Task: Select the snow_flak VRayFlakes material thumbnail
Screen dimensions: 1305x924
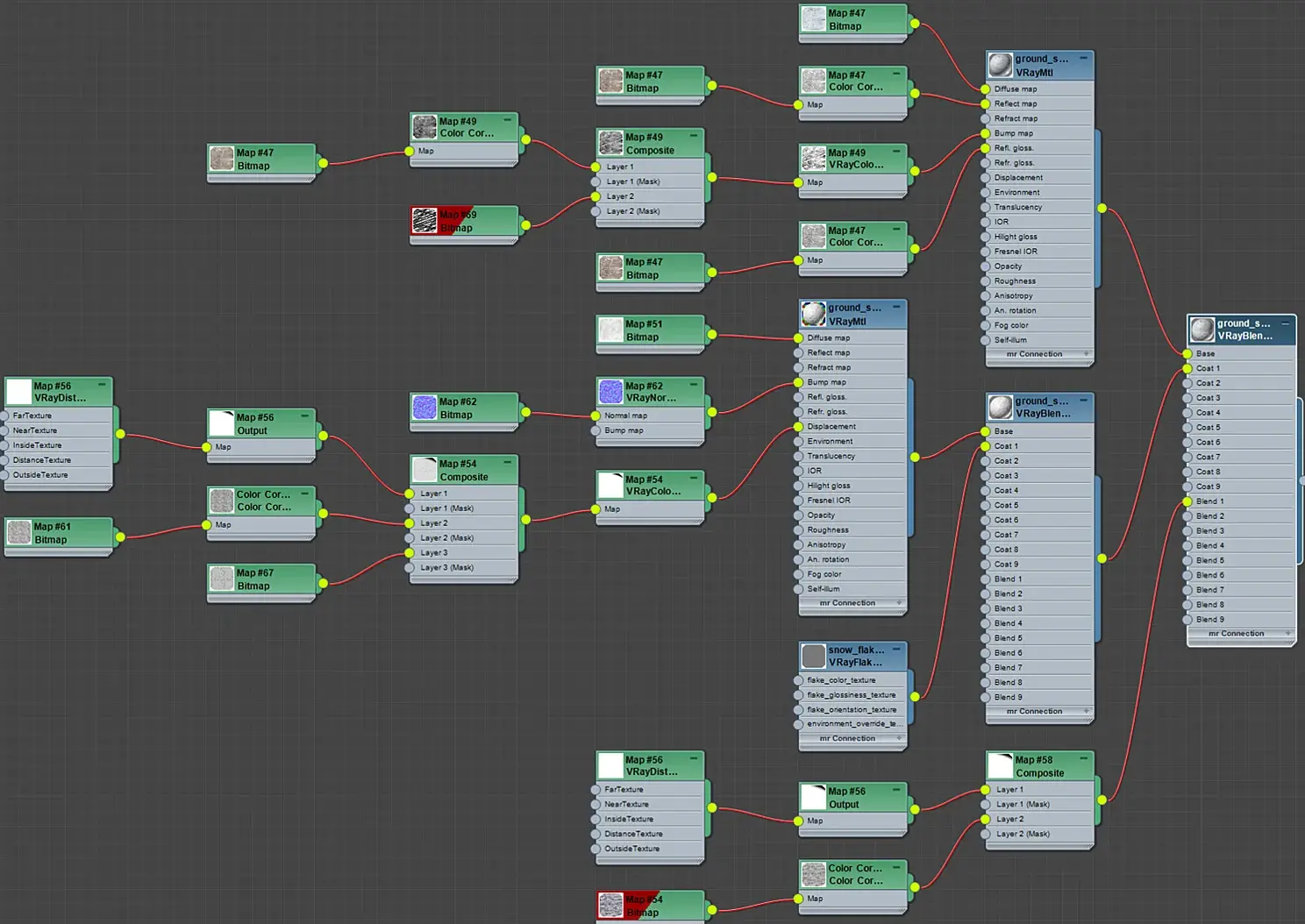Action: coord(814,656)
